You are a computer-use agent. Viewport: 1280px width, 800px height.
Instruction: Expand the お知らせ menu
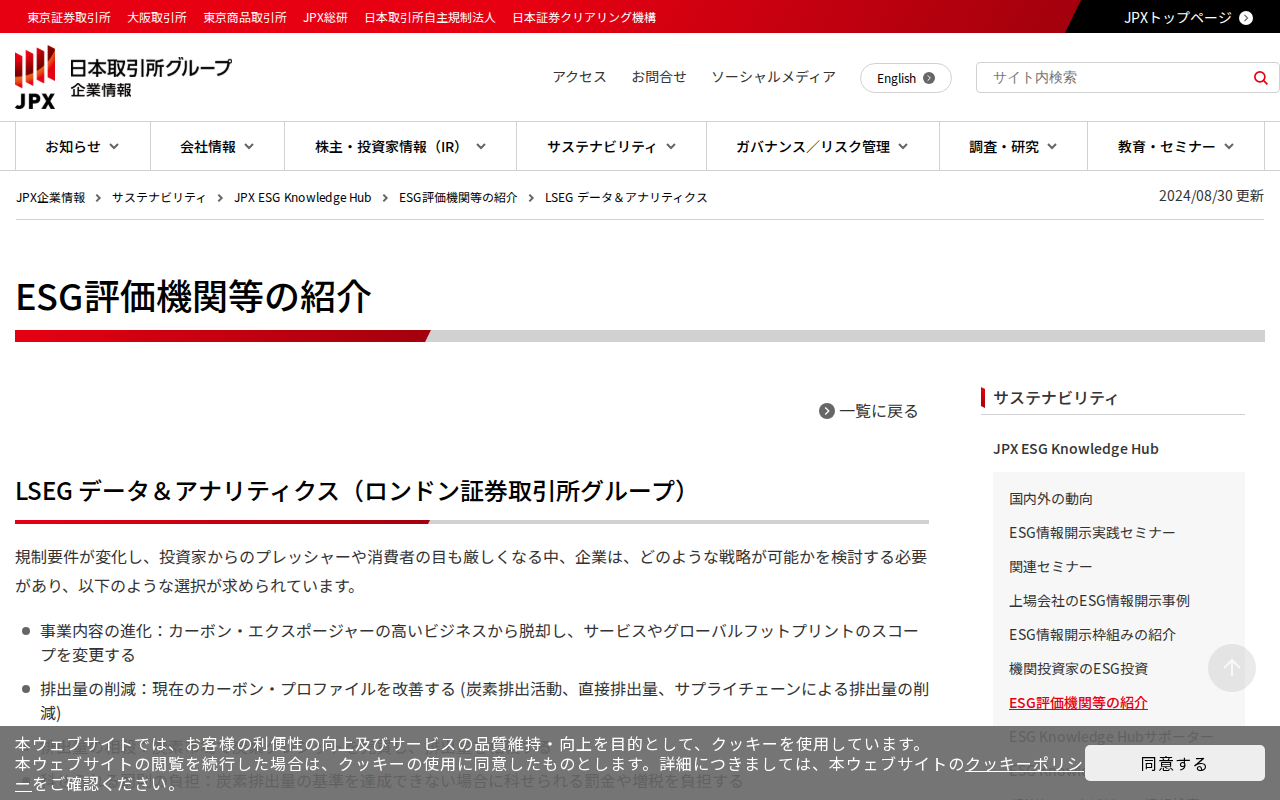83,146
